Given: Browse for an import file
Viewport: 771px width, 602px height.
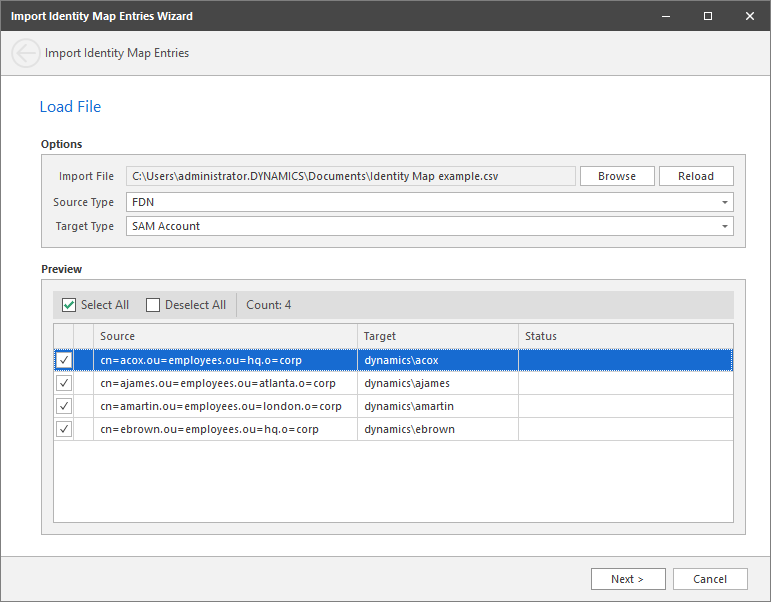Looking at the screenshot, I should pos(617,176).
